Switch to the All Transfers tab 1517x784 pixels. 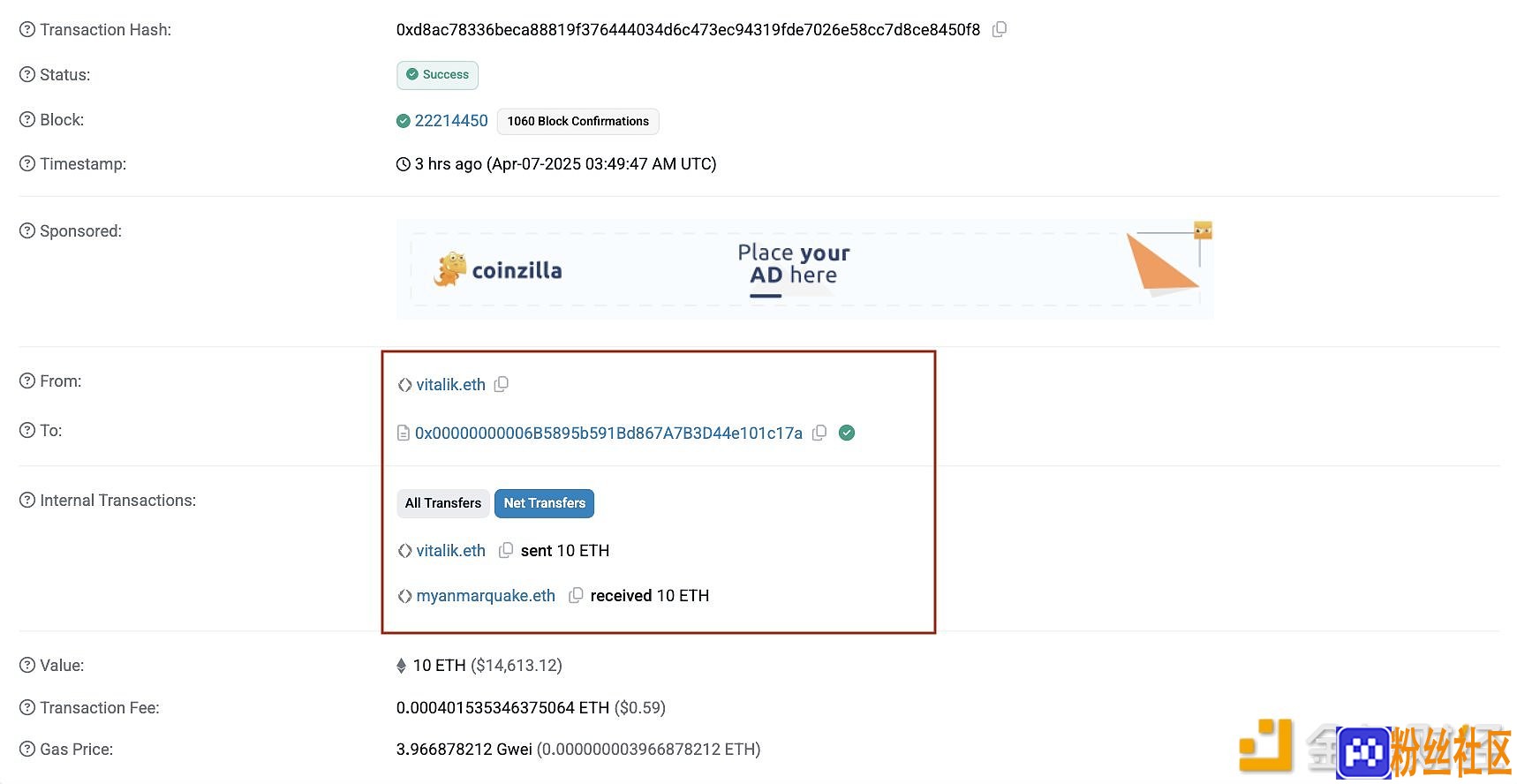[443, 503]
